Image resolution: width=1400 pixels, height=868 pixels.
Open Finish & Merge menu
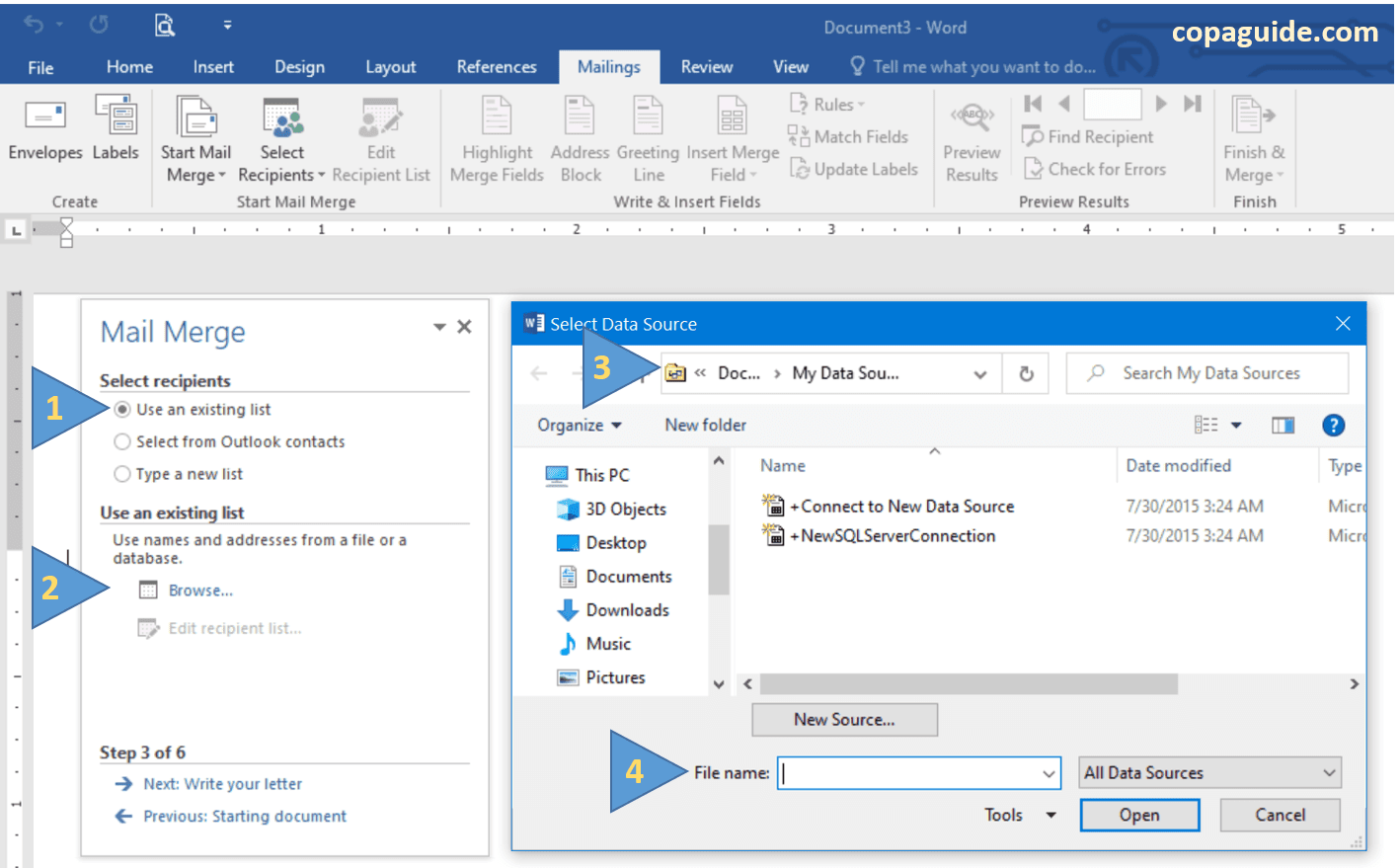click(x=1254, y=139)
